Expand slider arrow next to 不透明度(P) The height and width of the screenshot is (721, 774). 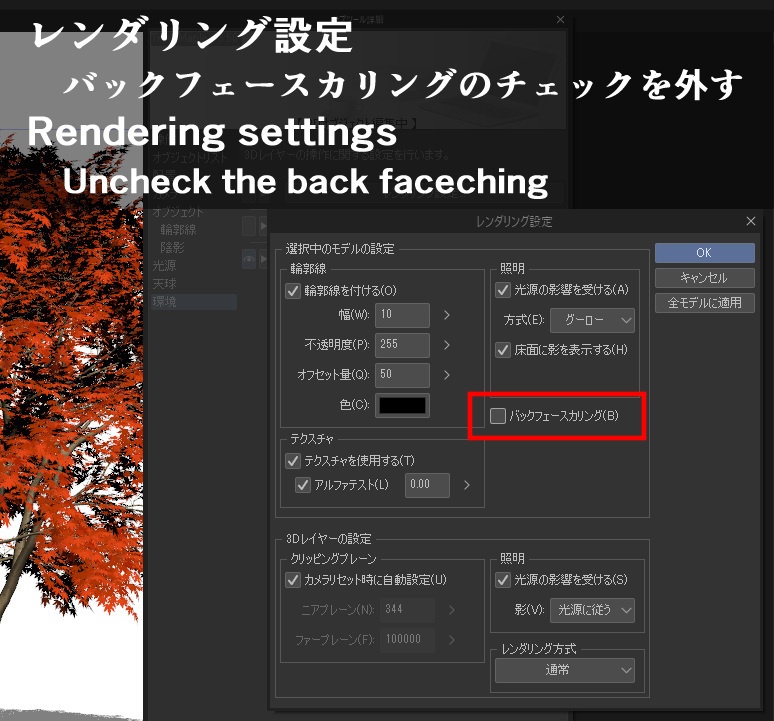click(446, 345)
